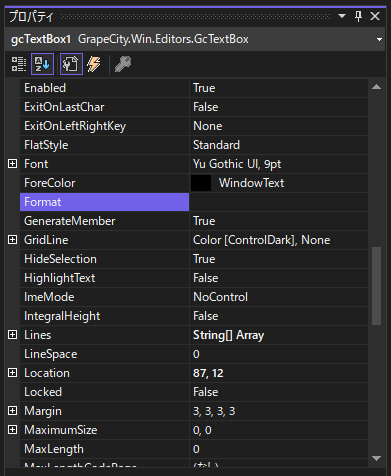391x476 pixels.
Task: Click the Property Pages wrench icon
Action: point(123,64)
